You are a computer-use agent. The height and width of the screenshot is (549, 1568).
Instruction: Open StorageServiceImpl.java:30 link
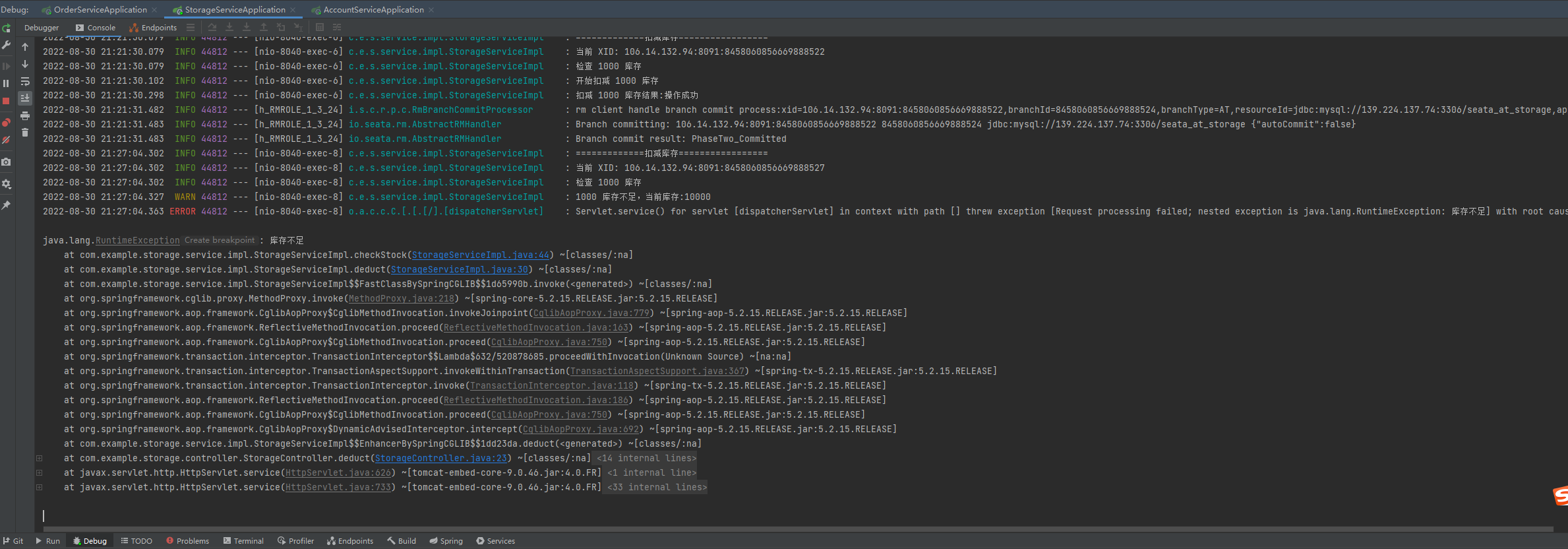460,269
